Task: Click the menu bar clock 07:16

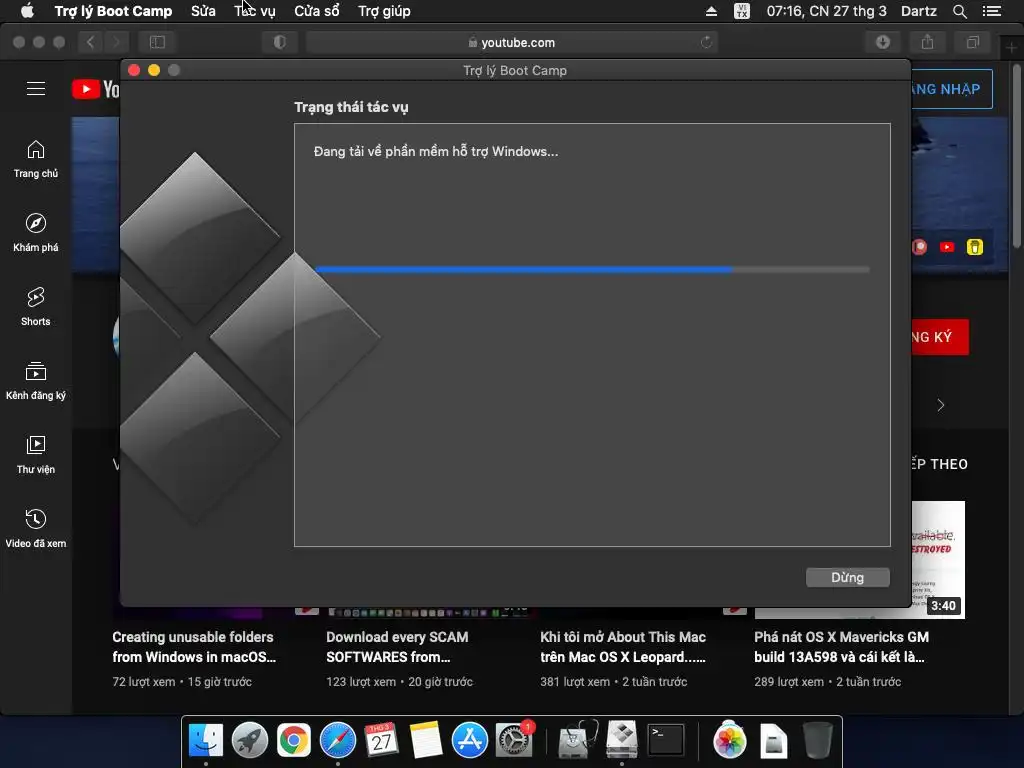Action: (826, 11)
